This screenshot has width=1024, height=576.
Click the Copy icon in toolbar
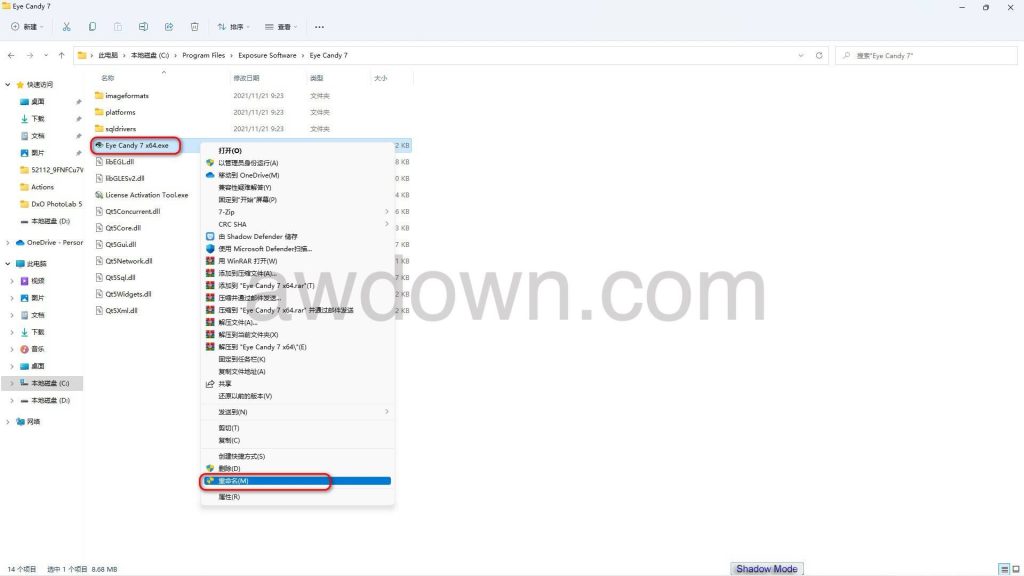[92, 26]
